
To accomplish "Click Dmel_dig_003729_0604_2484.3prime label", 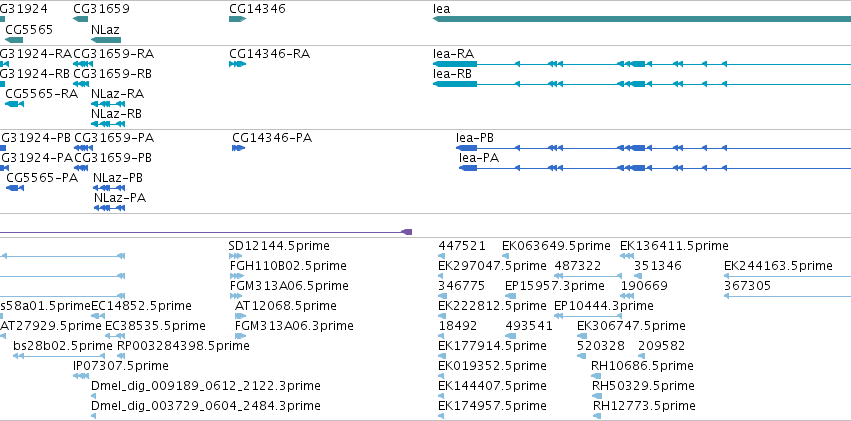I will pyautogui.click(x=206, y=406).
